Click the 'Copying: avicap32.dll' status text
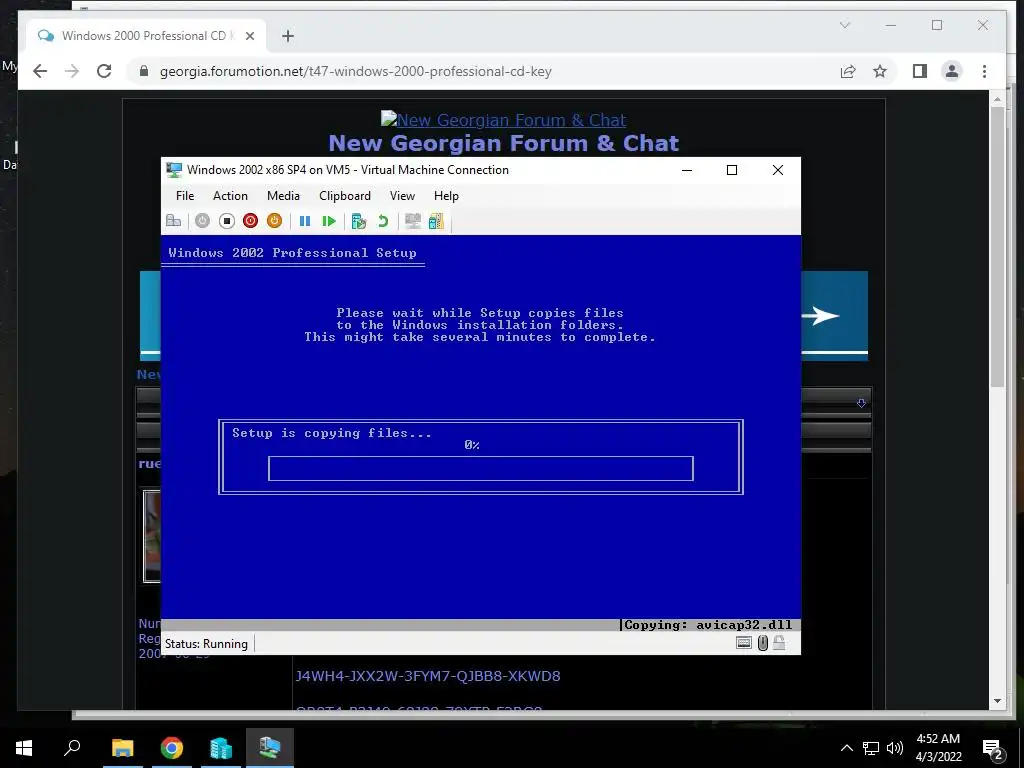 pos(708,625)
